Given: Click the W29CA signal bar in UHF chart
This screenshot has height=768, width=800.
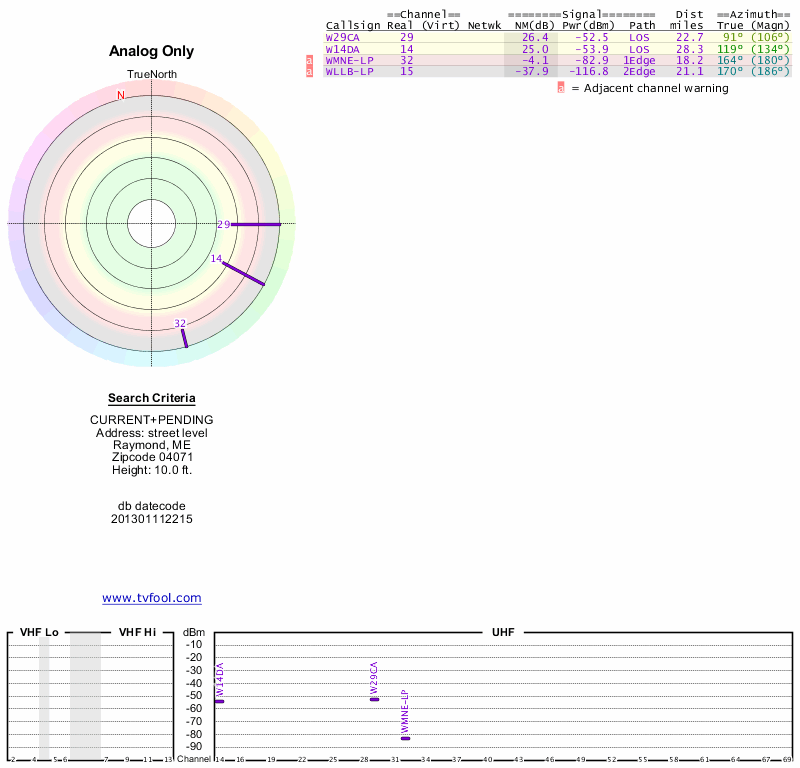Looking at the screenshot, I should tap(374, 699).
